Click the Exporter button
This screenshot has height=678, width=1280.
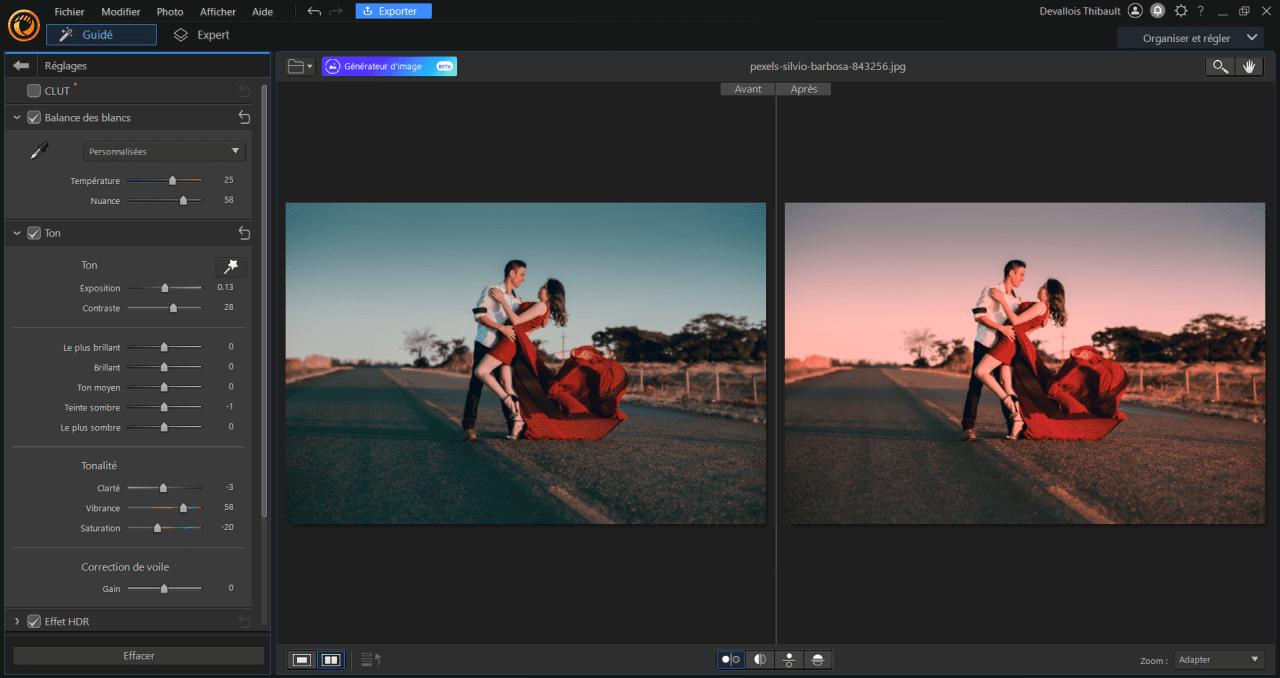(x=393, y=10)
